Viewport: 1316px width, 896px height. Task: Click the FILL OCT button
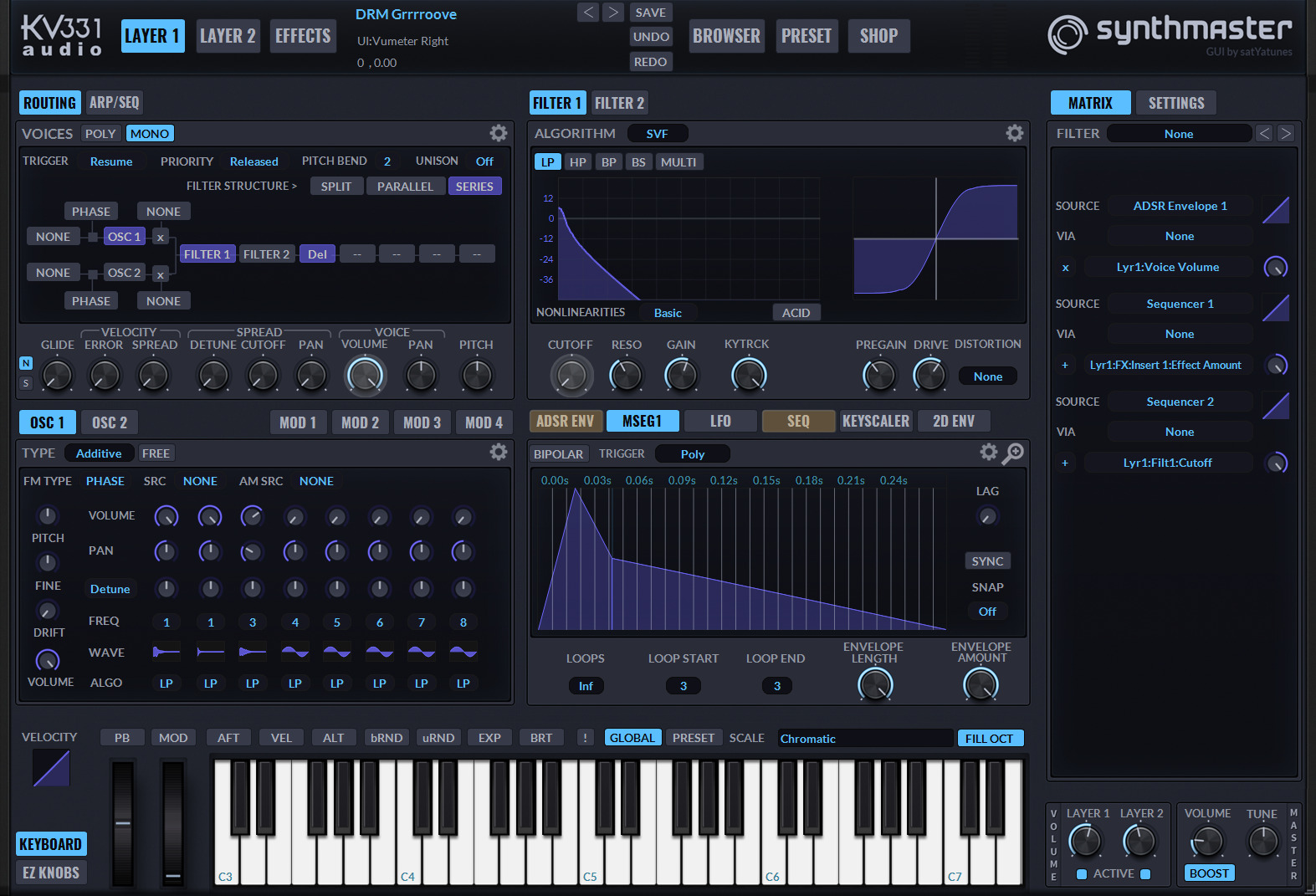click(x=990, y=738)
